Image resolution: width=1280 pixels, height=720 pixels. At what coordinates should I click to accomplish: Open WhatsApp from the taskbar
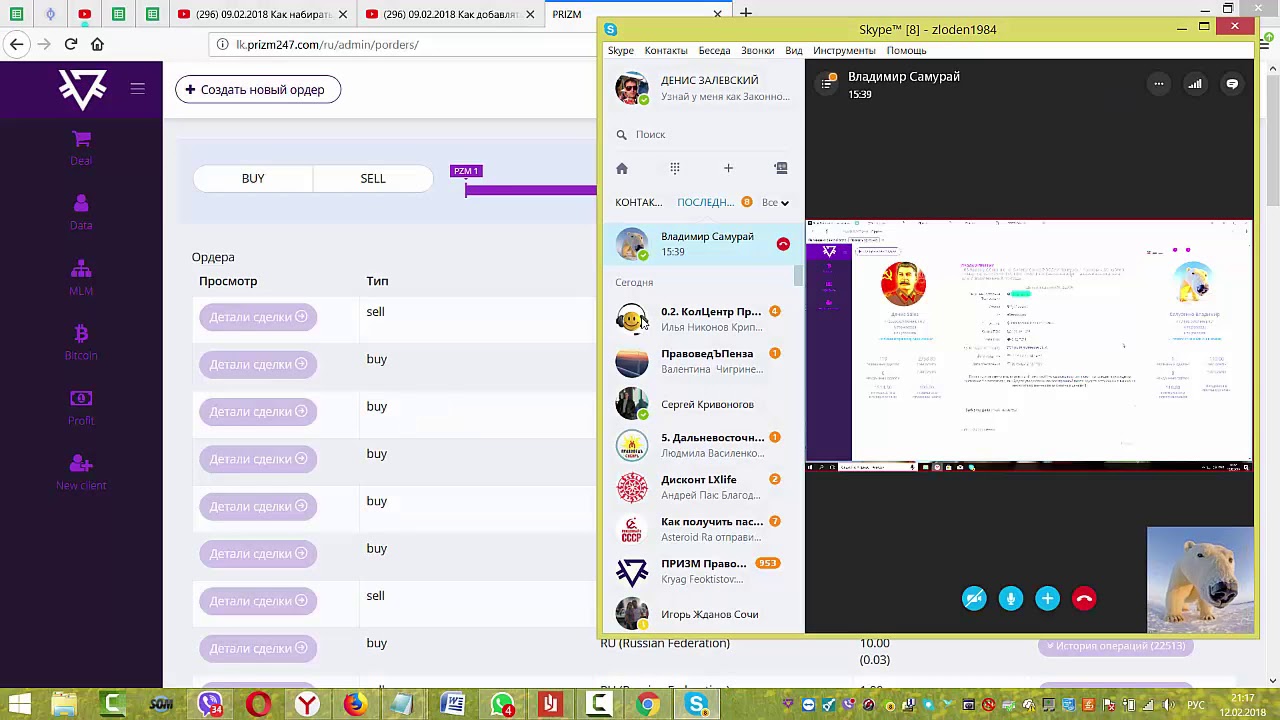click(x=502, y=705)
